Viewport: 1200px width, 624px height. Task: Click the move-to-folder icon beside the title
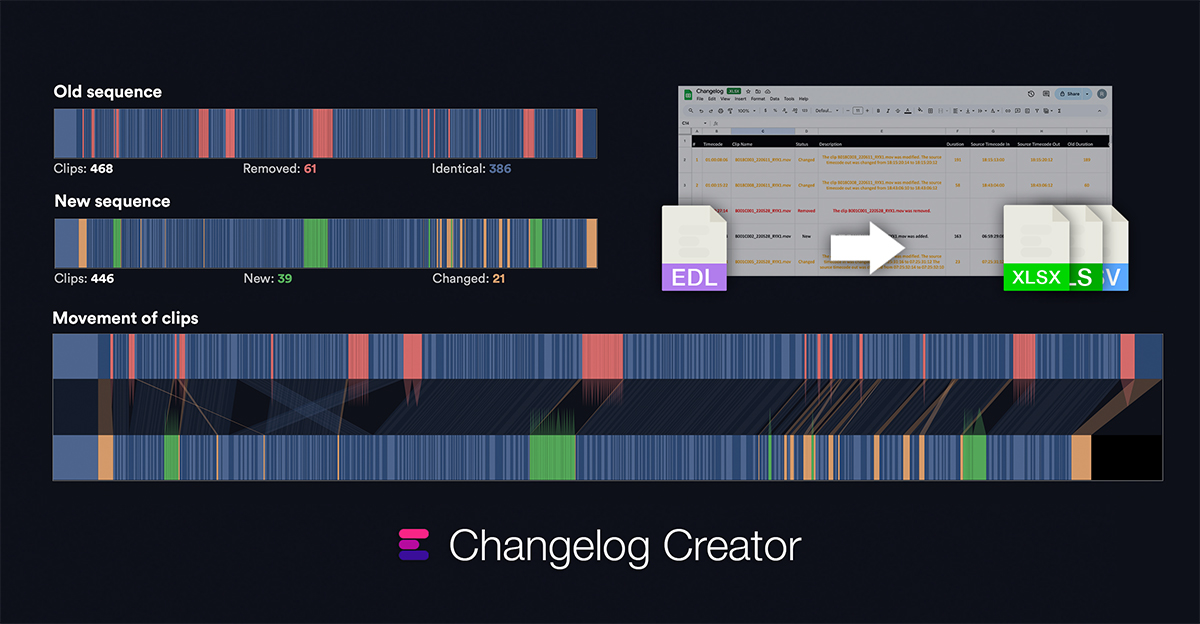[757, 91]
